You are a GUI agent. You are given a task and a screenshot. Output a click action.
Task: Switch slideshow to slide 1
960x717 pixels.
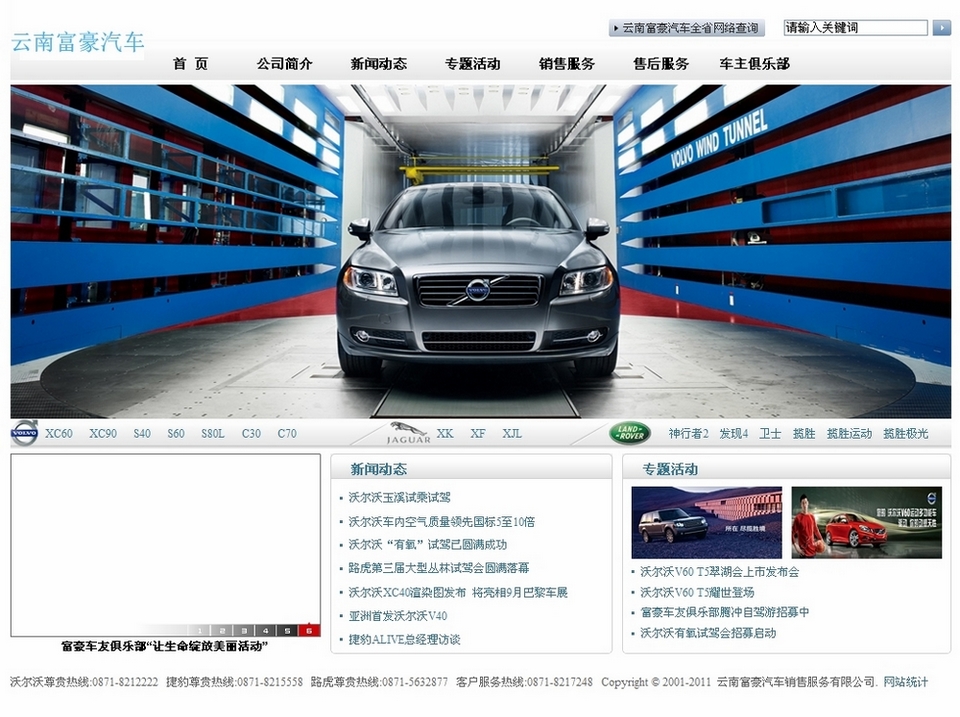click(200, 630)
